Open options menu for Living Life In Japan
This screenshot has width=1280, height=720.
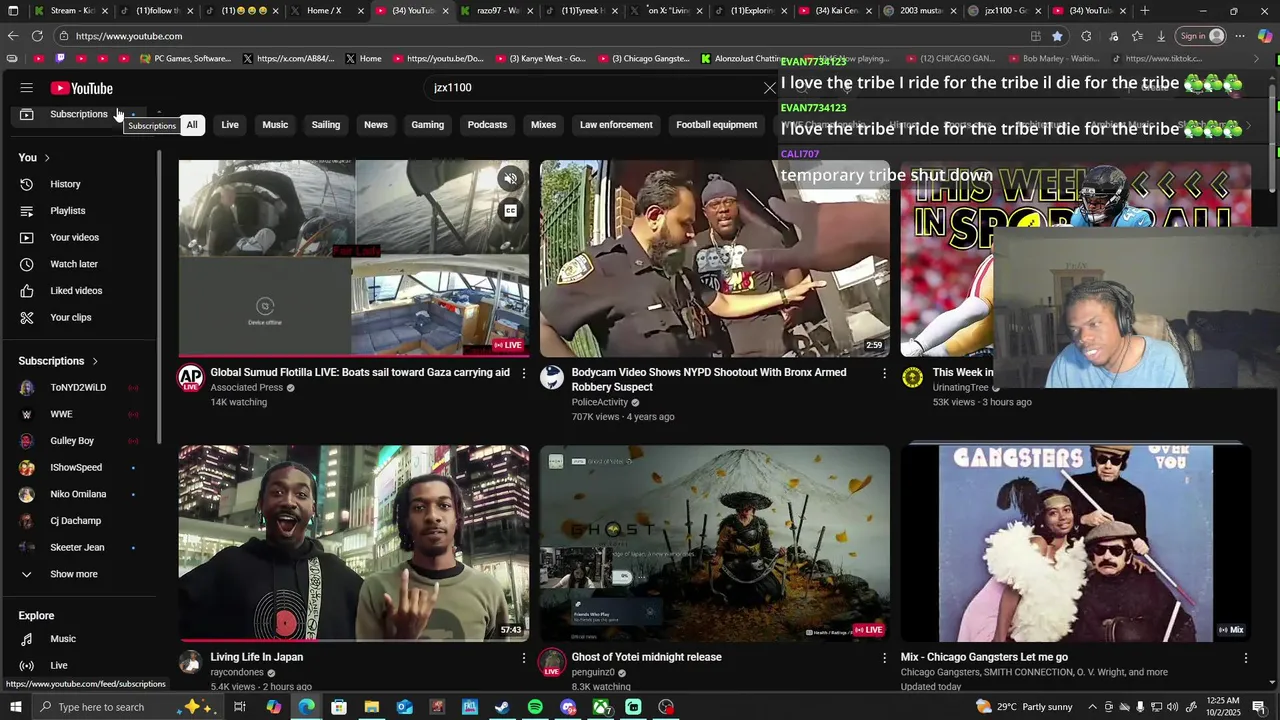pos(523,658)
